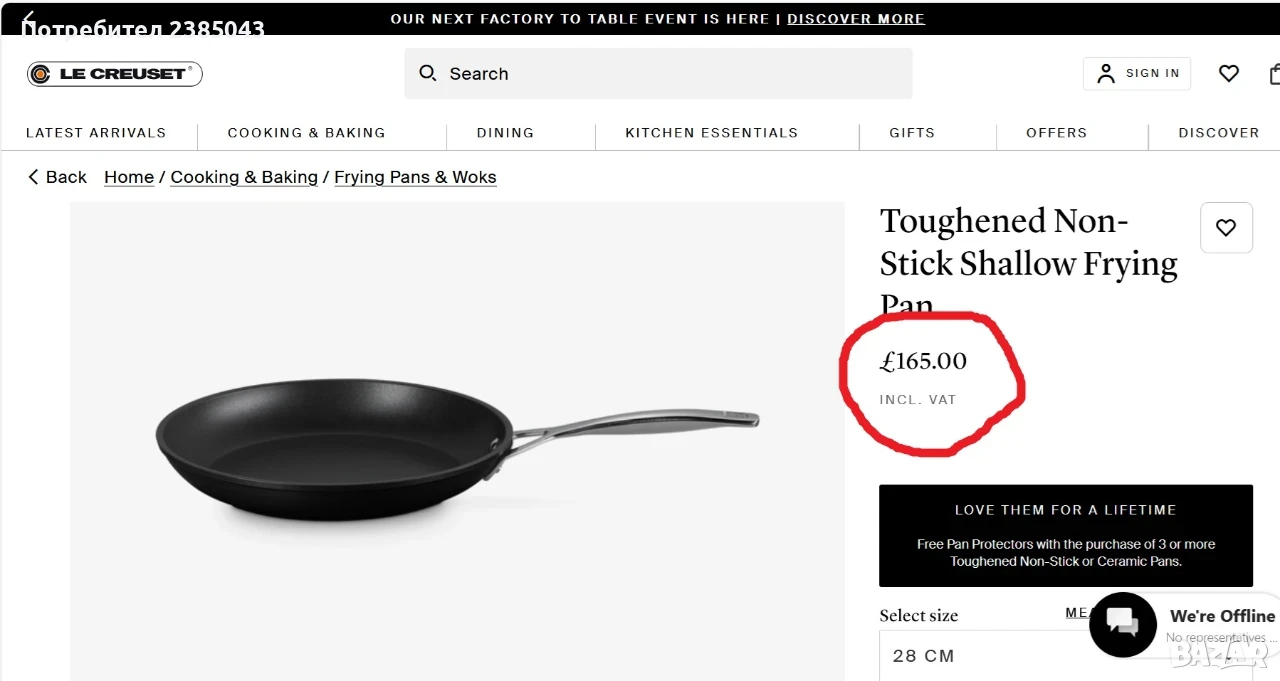
Task: Click the Sign In user icon
Action: point(1106,73)
